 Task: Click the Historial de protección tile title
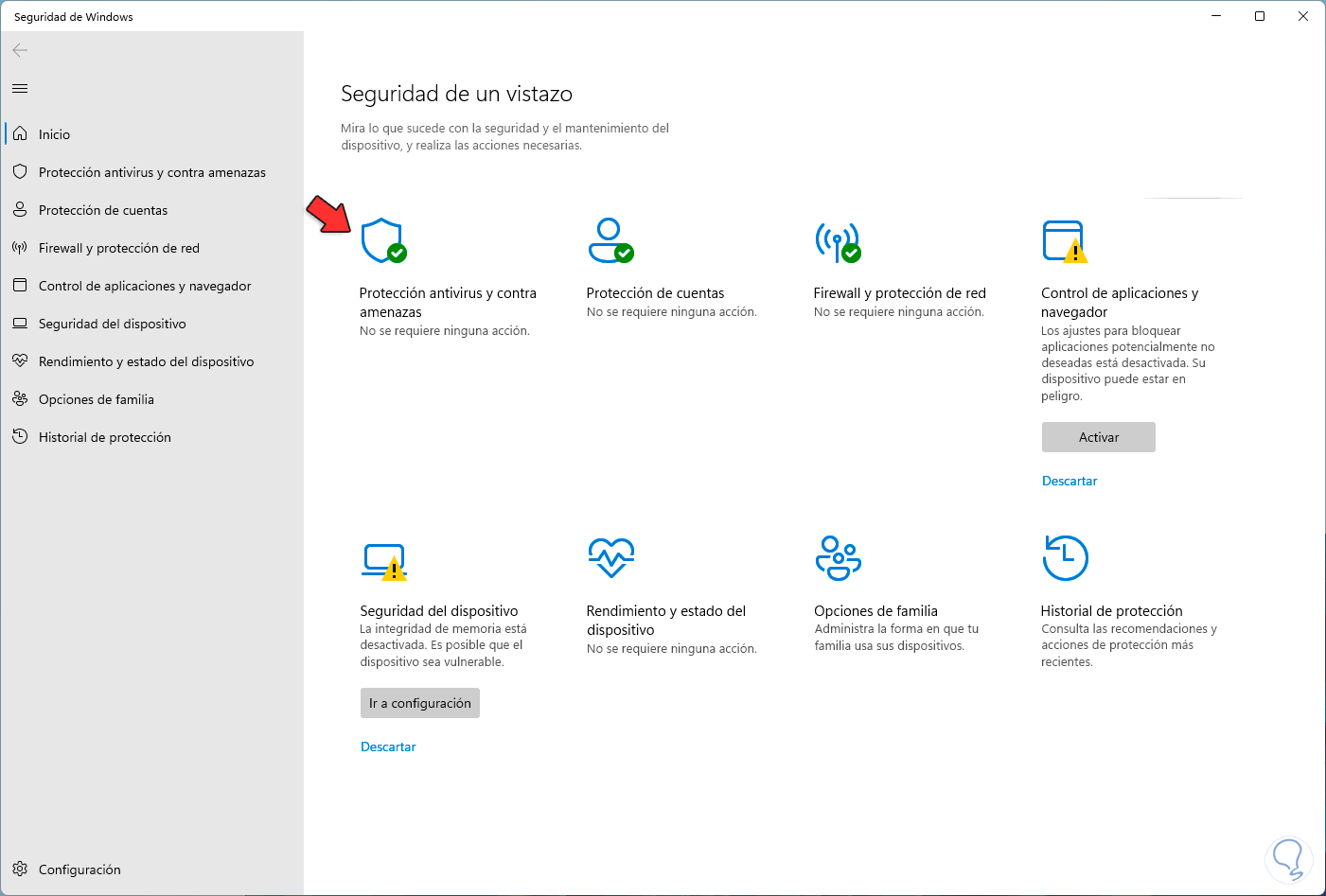click(x=1112, y=611)
